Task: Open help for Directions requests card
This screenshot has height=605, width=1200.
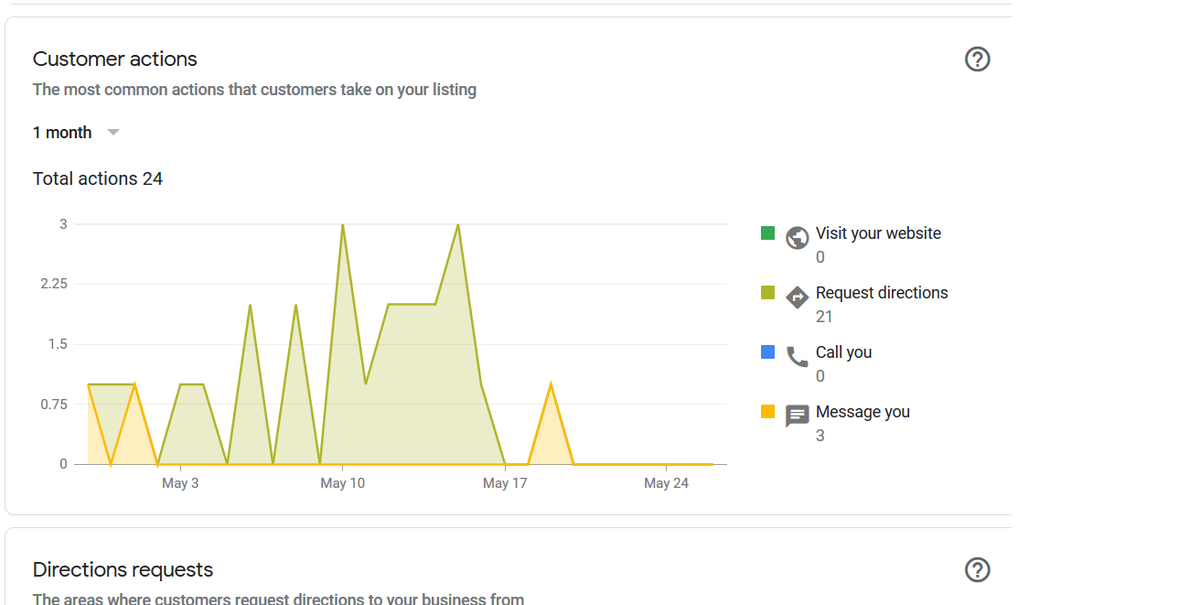Action: (977, 570)
